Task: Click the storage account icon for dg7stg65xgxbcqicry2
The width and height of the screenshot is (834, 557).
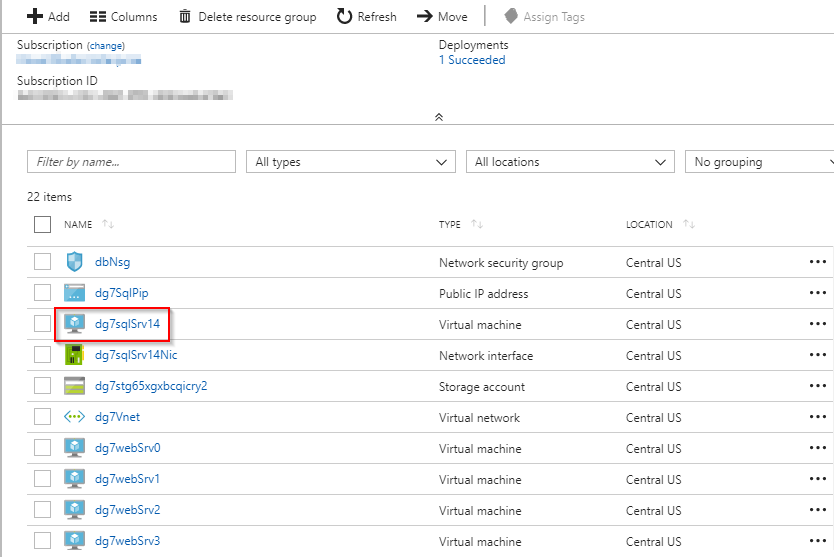Action: pyautogui.click(x=74, y=386)
